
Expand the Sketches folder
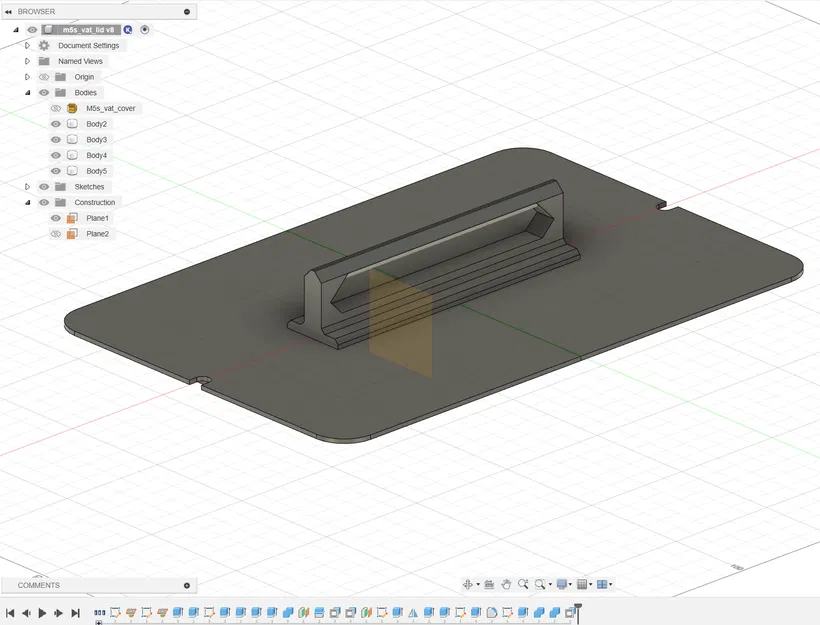(x=27, y=186)
